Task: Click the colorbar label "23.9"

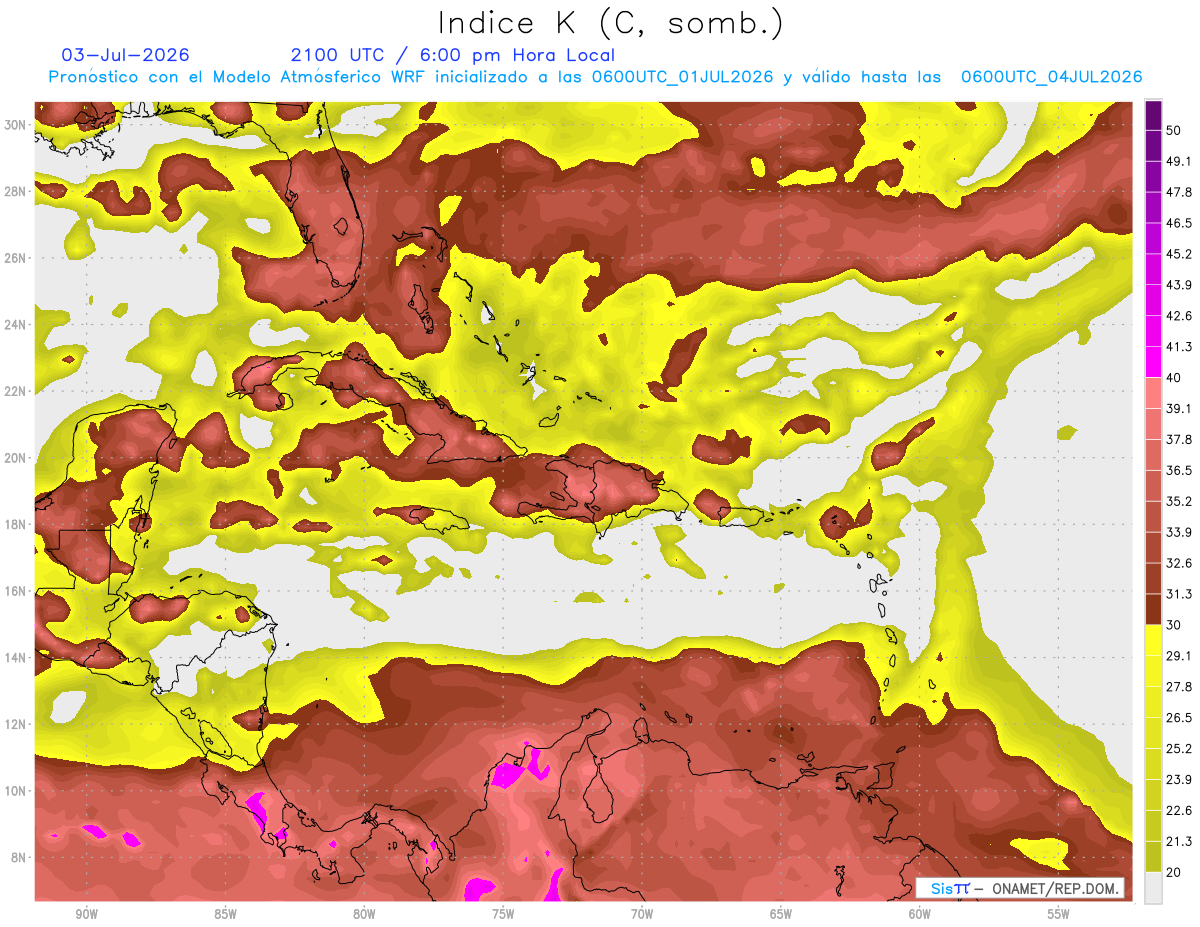Action: 1179,779
